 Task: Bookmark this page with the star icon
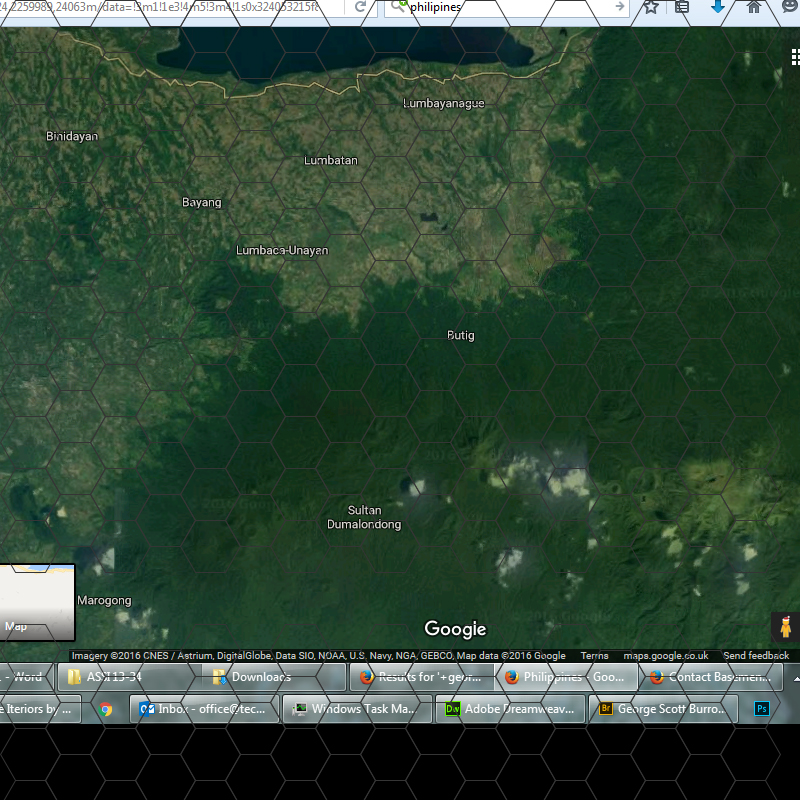(651, 7)
